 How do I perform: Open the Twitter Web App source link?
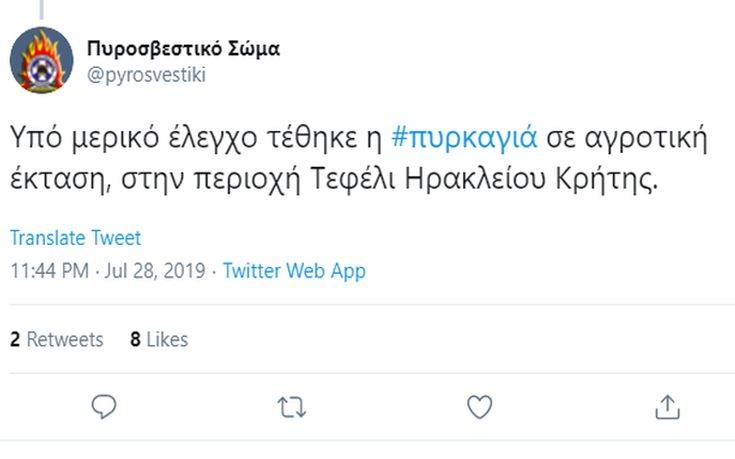(294, 270)
